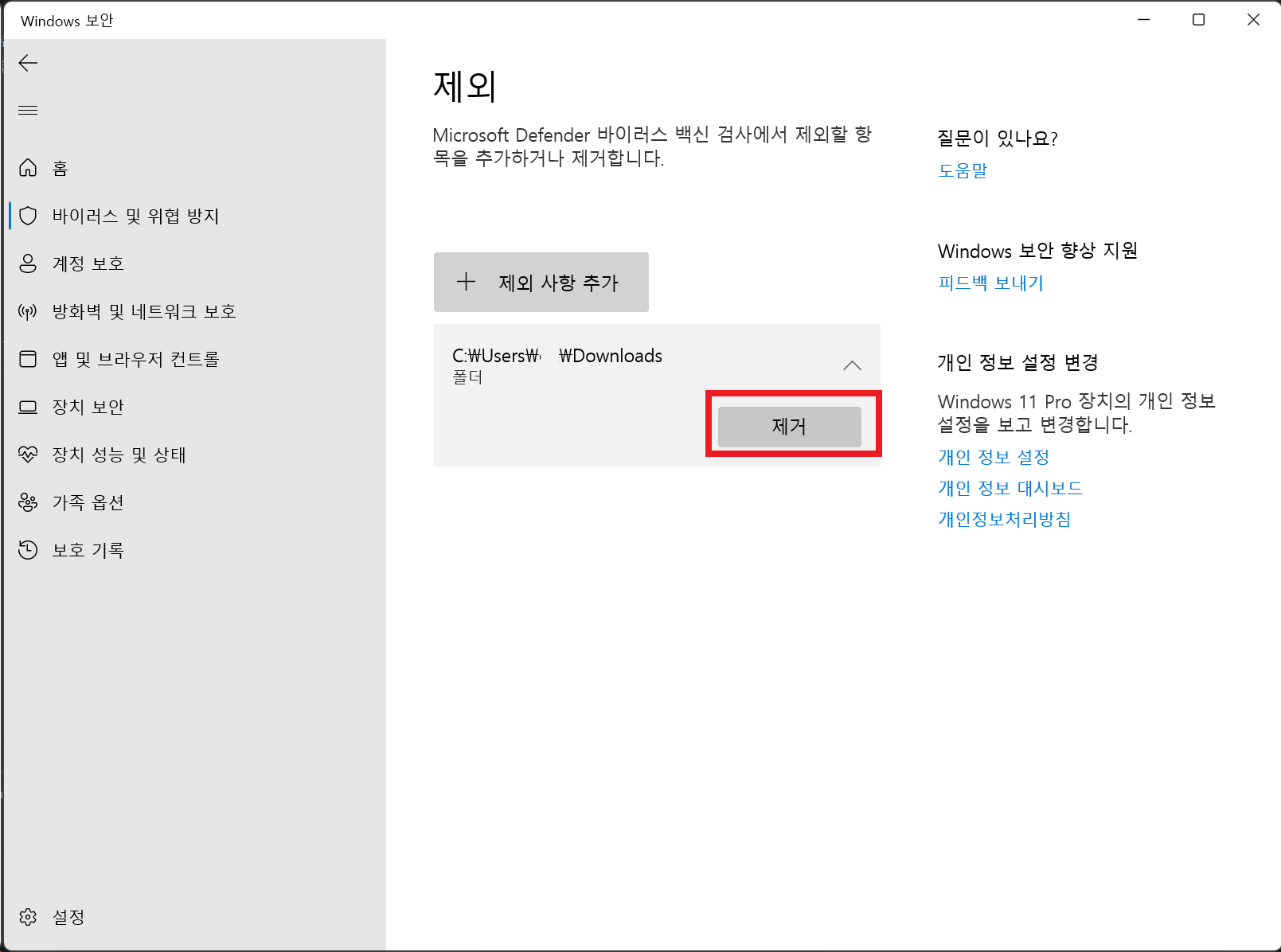This screenshot has width=1281, height=952.
Task: Click the family options people icon
Action: click(x=28, y=502)
